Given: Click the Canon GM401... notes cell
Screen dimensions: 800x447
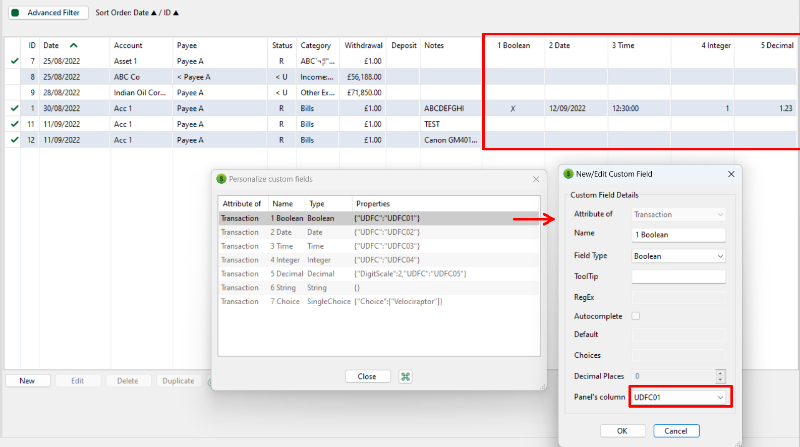Looking at the screenshot, I should pos(451,140).
